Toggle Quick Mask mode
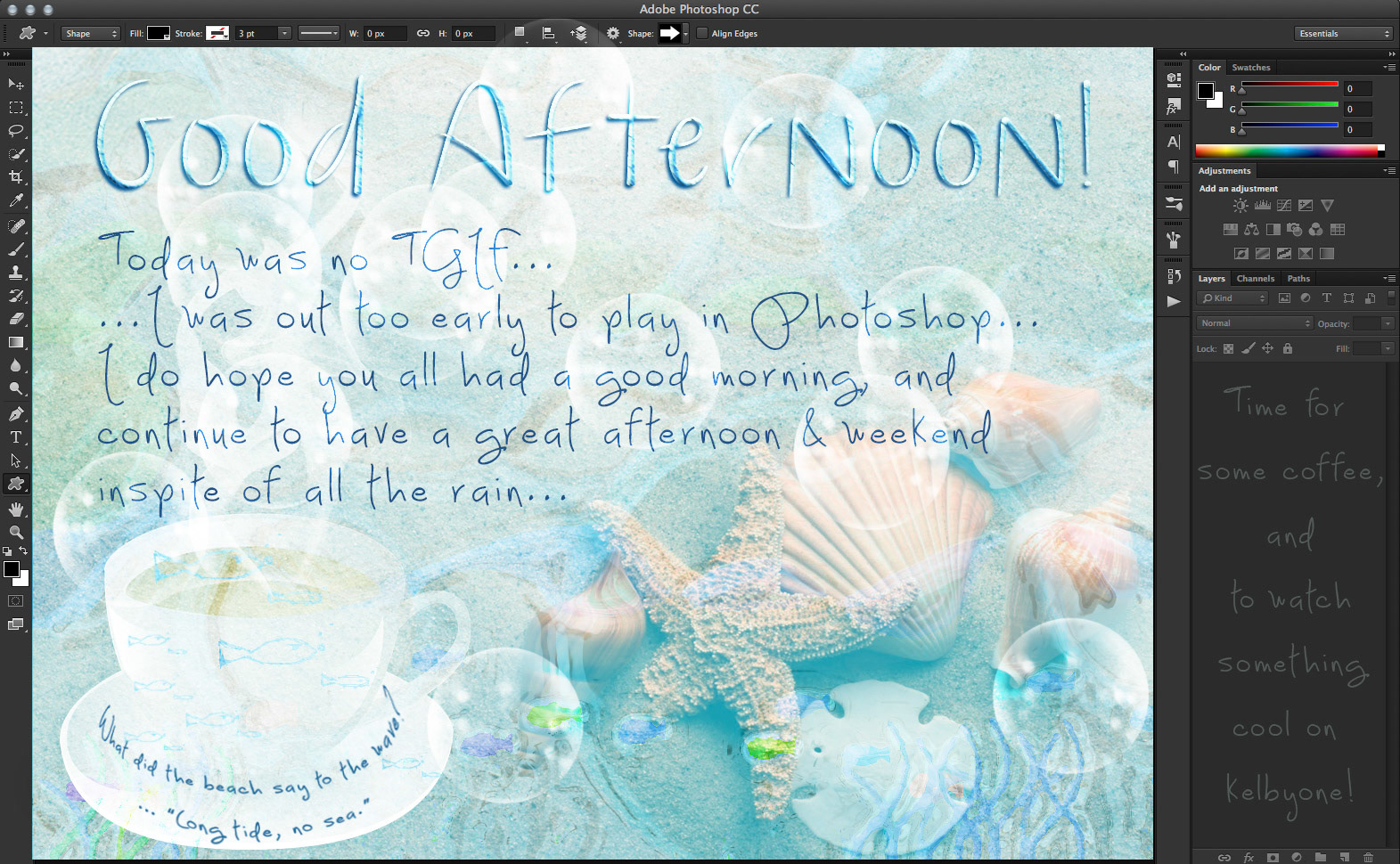The image size is (1400, 864). pos(16,601)
